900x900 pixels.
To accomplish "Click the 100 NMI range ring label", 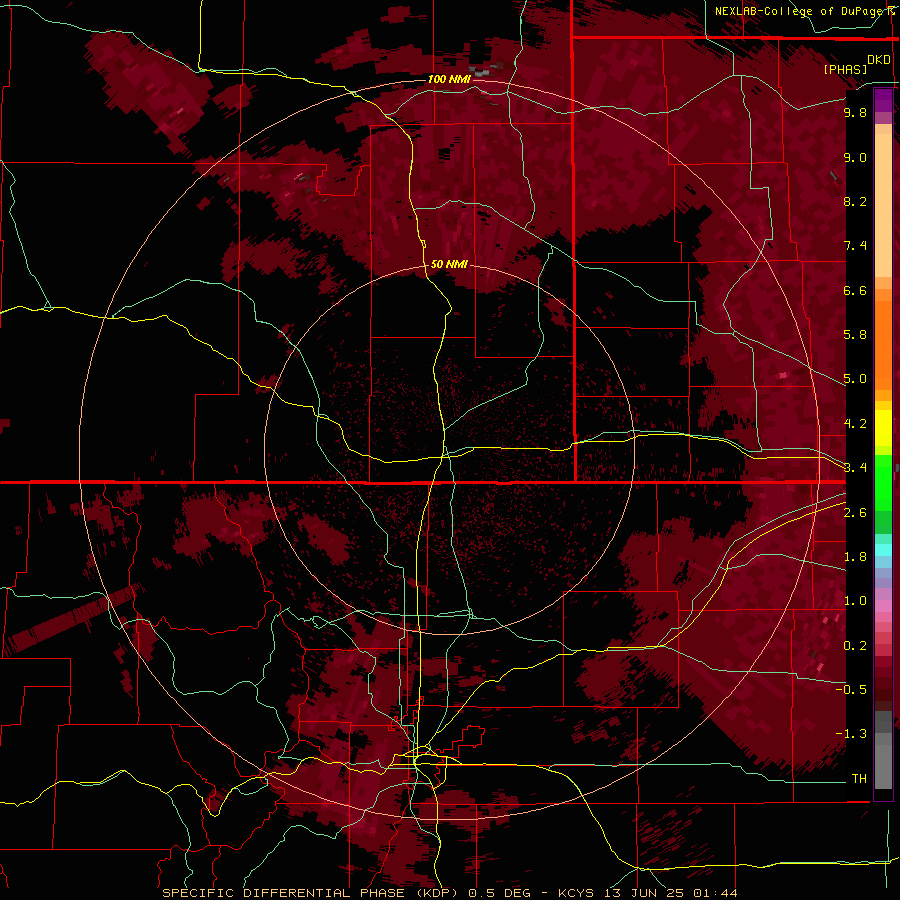I will click(x=449, y=79).
